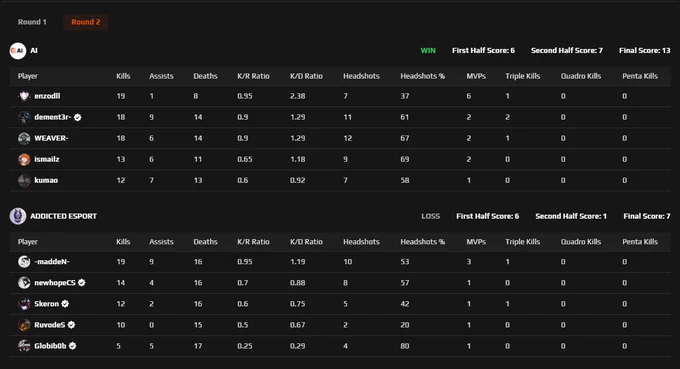Click Addicted Esport's Final Score: 7 text
This screenshot has height=369, width=680.
coord(647,216)
